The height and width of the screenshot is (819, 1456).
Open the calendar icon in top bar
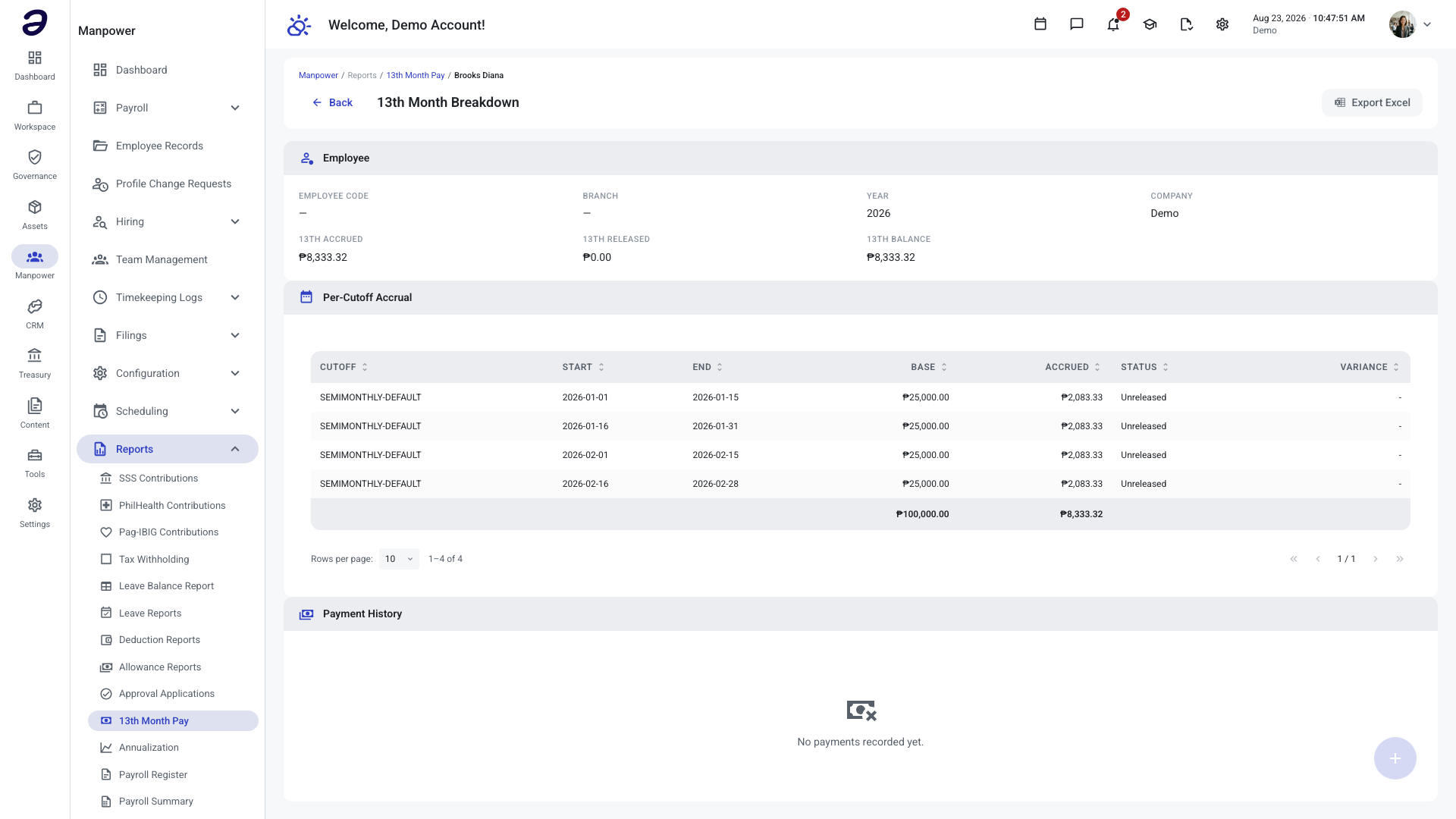(x=1040, y=24)
